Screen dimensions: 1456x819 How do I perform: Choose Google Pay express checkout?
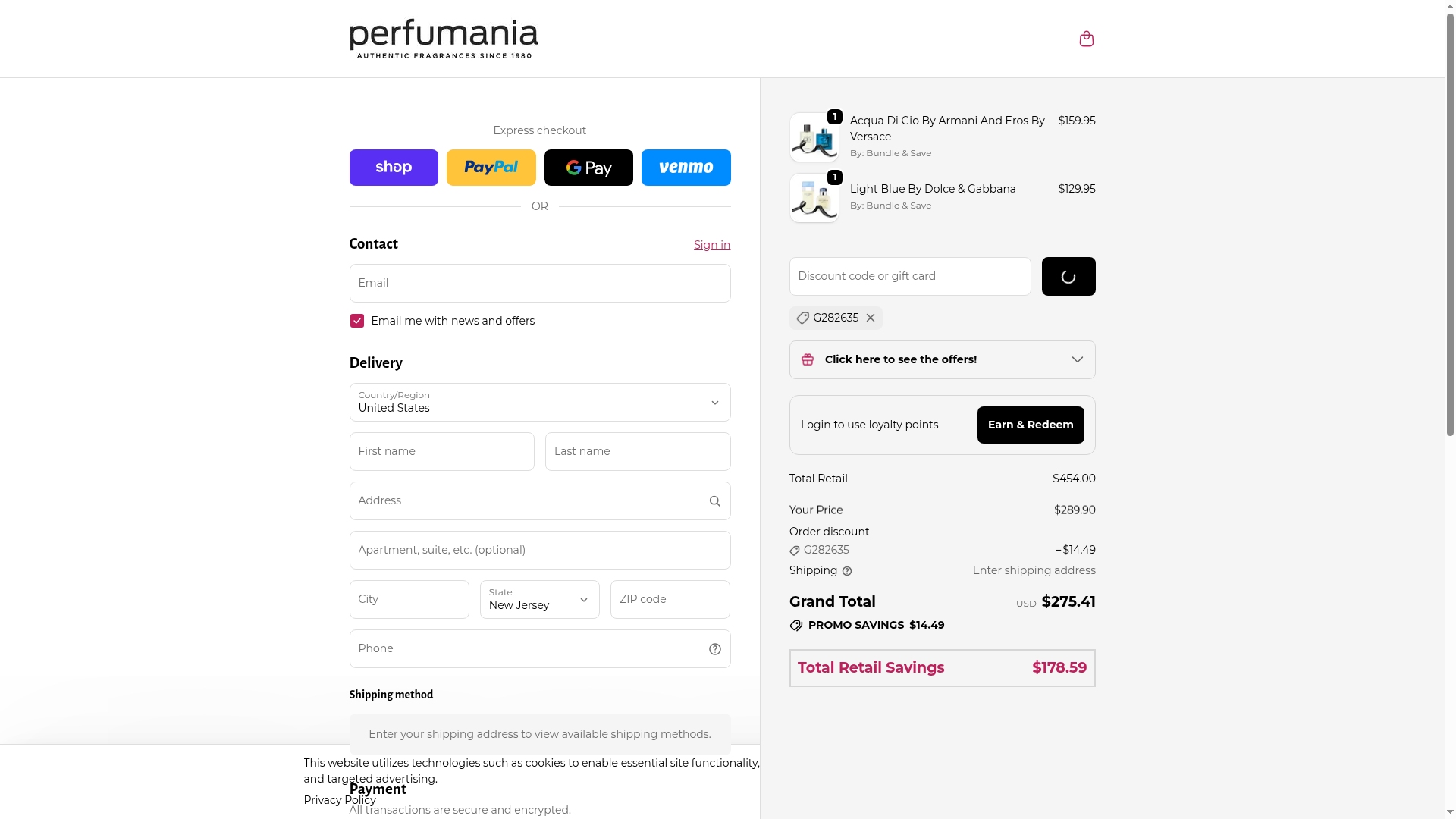coord(588,168)
